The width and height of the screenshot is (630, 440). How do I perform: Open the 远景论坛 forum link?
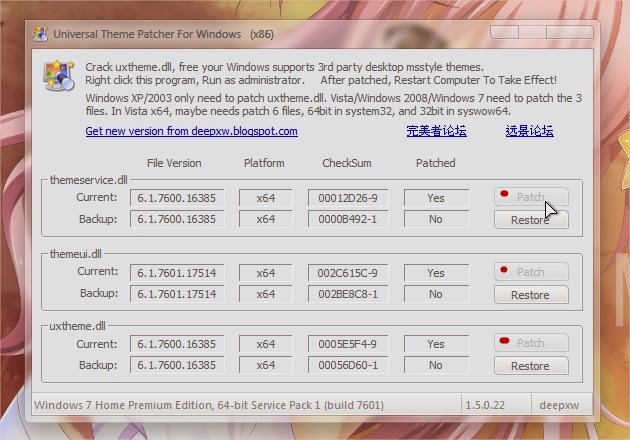coord(530,131)
